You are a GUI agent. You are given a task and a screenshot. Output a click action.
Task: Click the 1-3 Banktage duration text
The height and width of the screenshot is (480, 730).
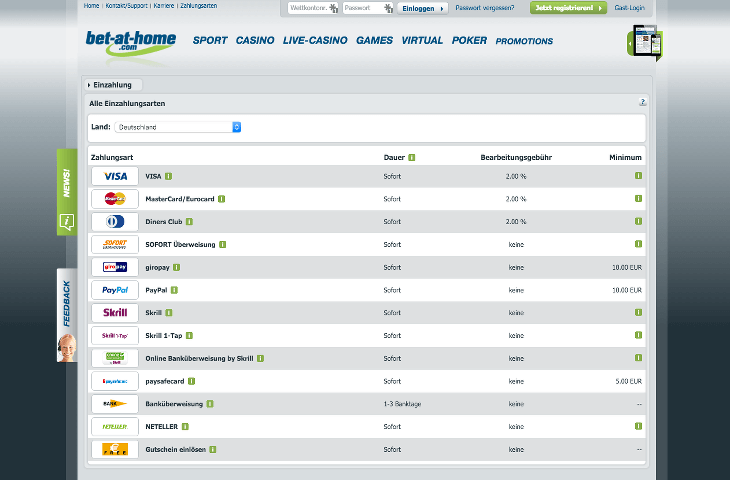coord(402,404)
